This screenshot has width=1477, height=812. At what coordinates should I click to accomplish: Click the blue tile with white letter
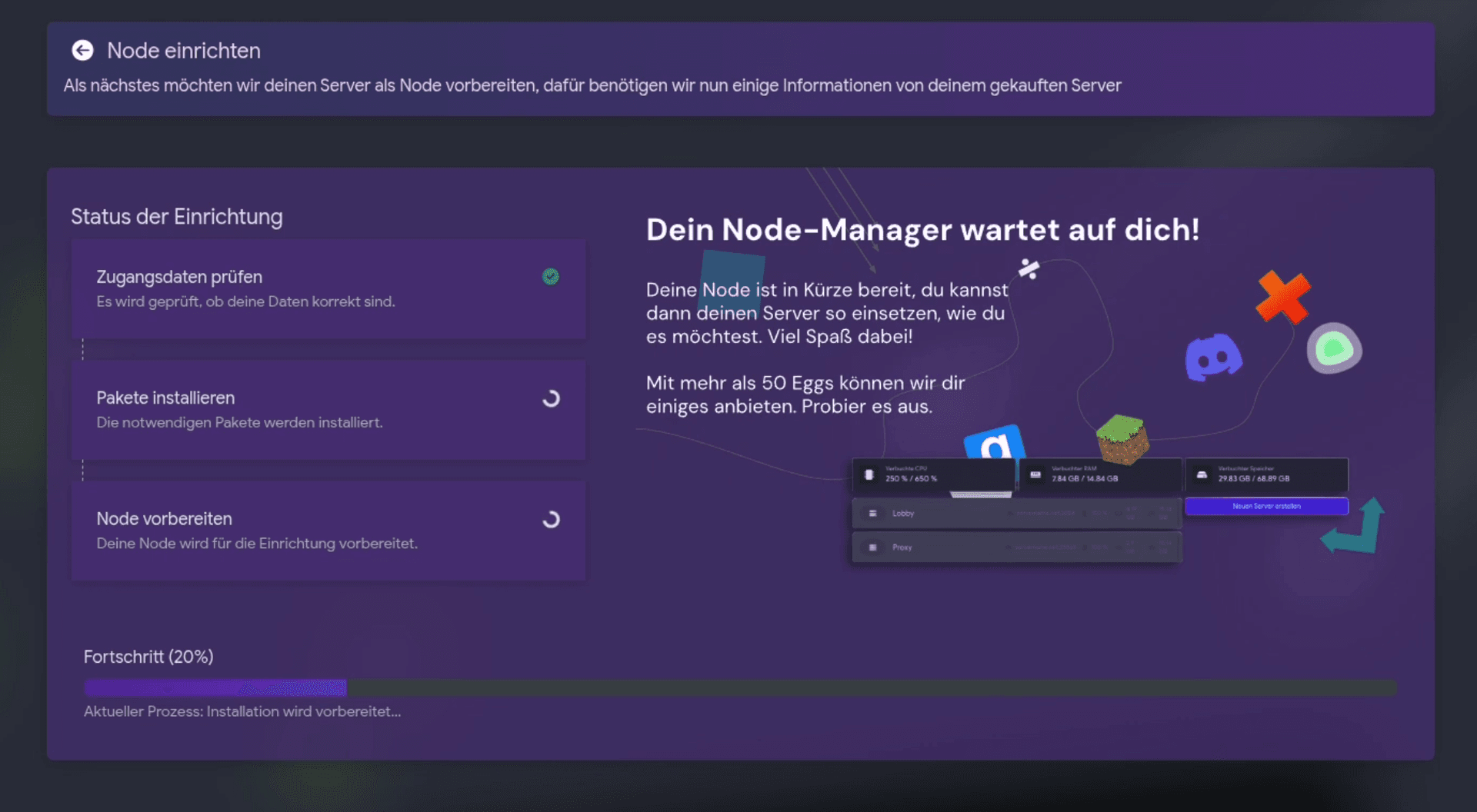(x=995, y=443)
